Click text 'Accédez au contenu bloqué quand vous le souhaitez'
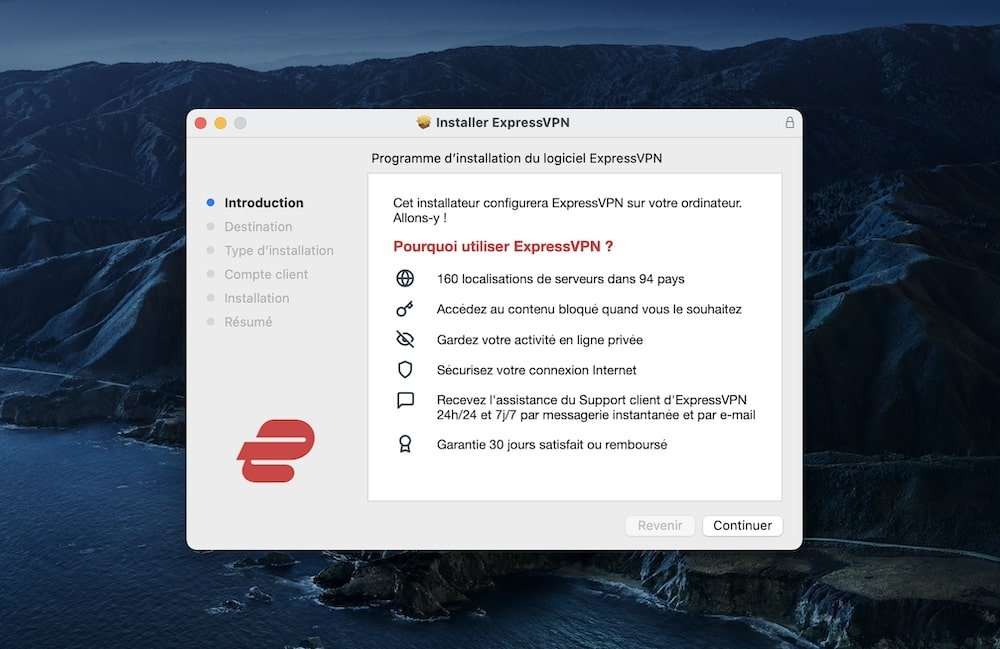Screen dimensions: 1000x649 (x=589, y=309)
